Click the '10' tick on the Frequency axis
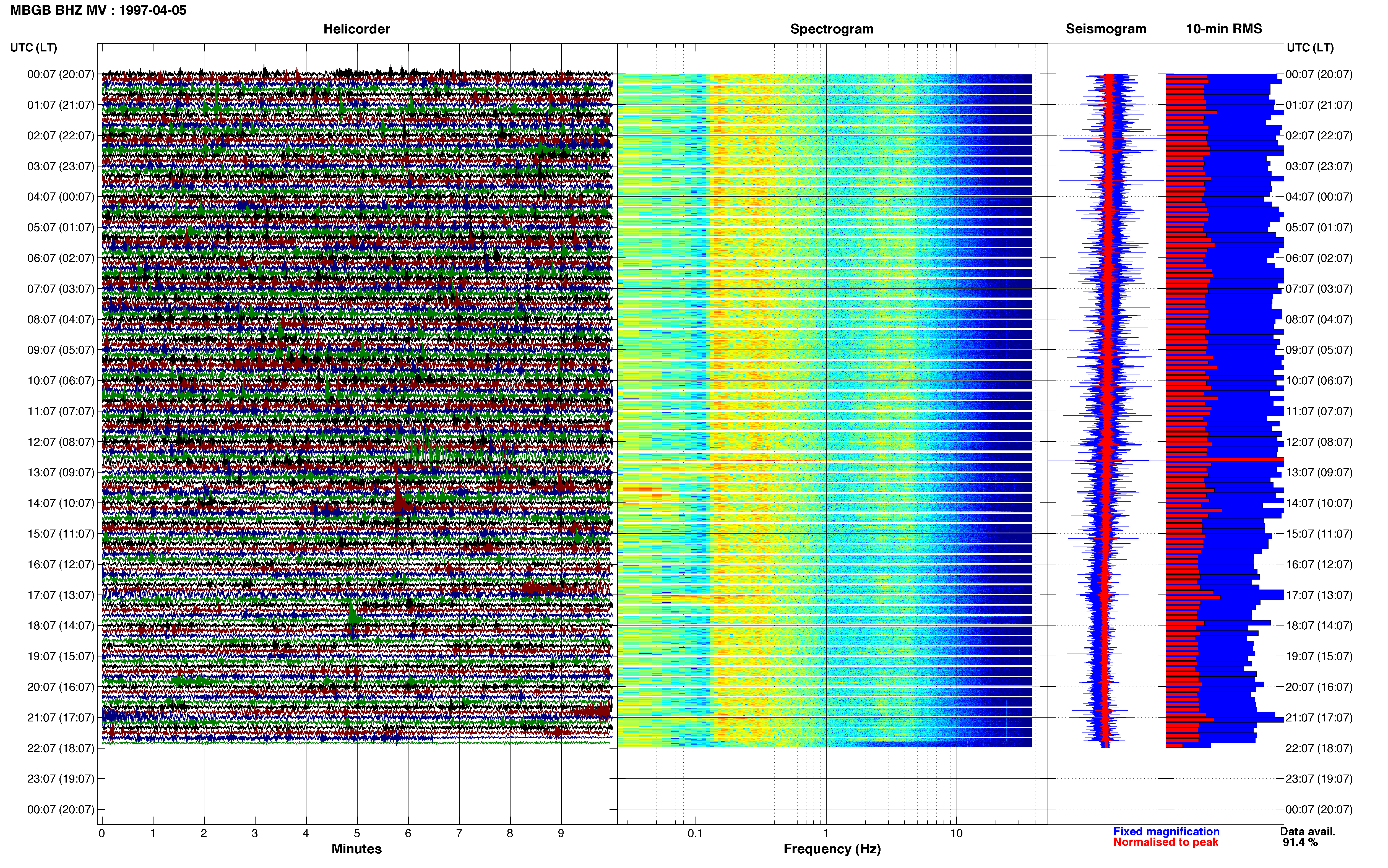Viewport: 1388px width, 868px height. coord(956,833)
